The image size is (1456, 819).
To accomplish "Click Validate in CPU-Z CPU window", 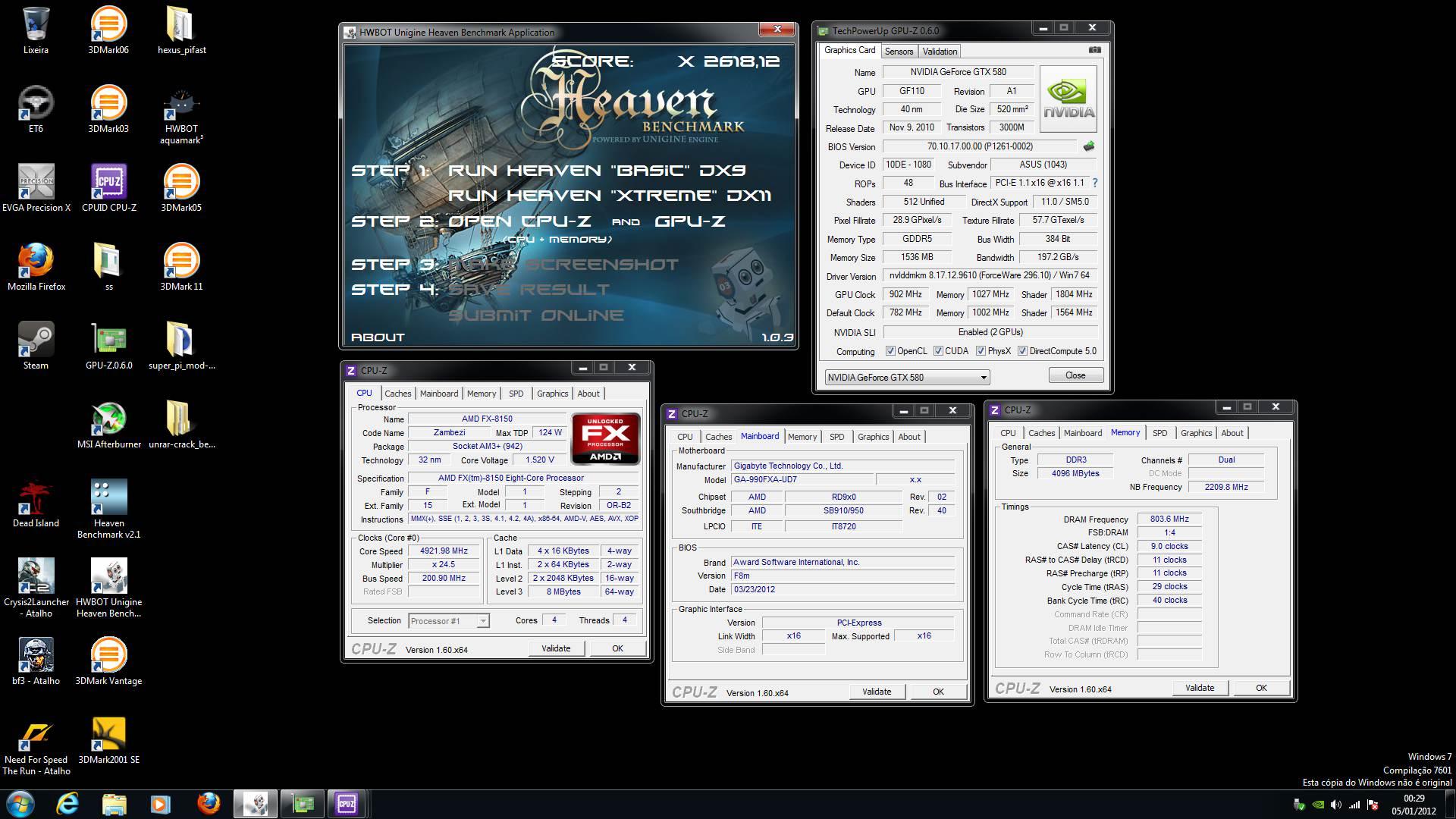I will click(x=556, y=648).
